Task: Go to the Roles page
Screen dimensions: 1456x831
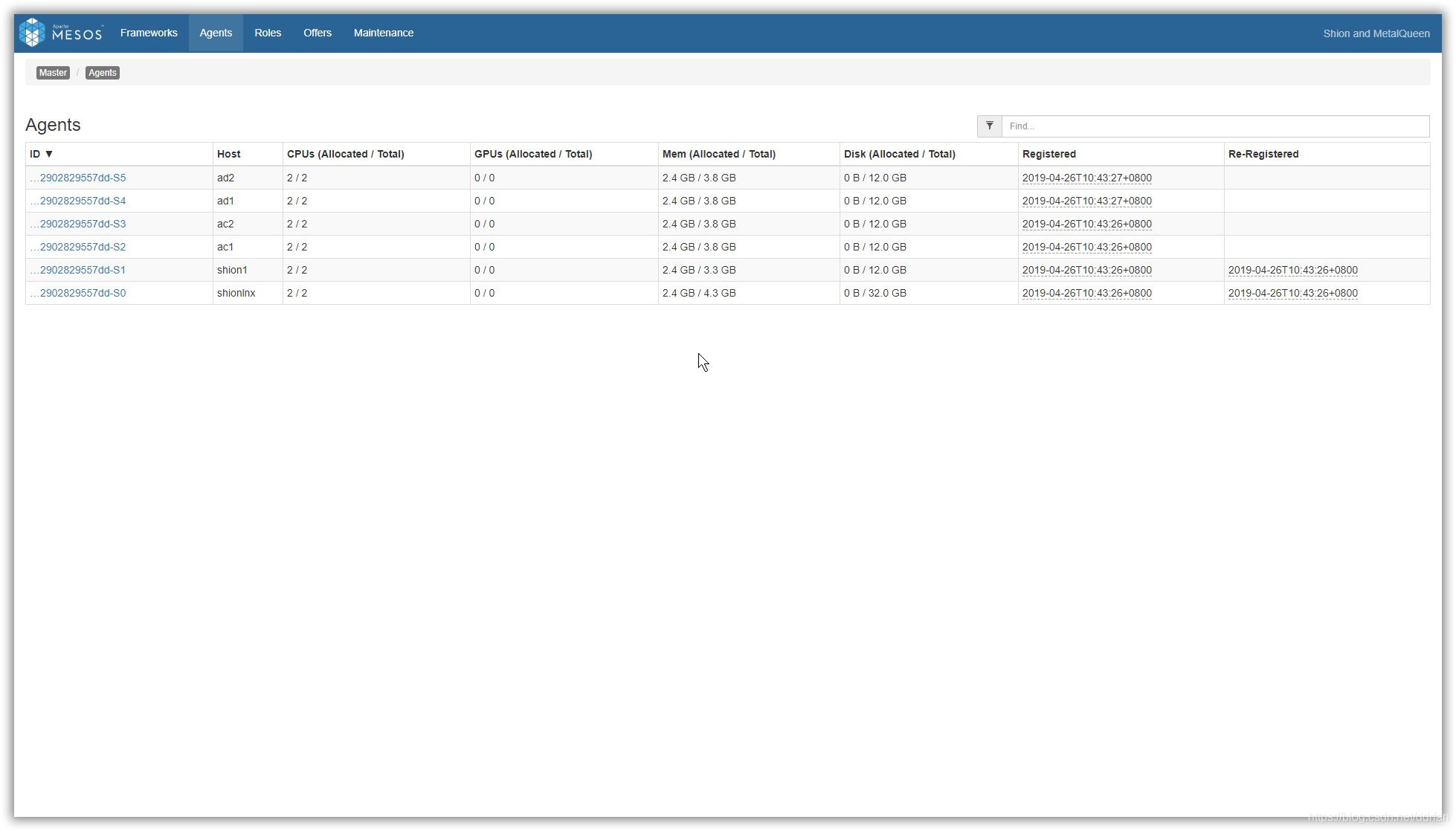Action: click(x=268, y=33)
